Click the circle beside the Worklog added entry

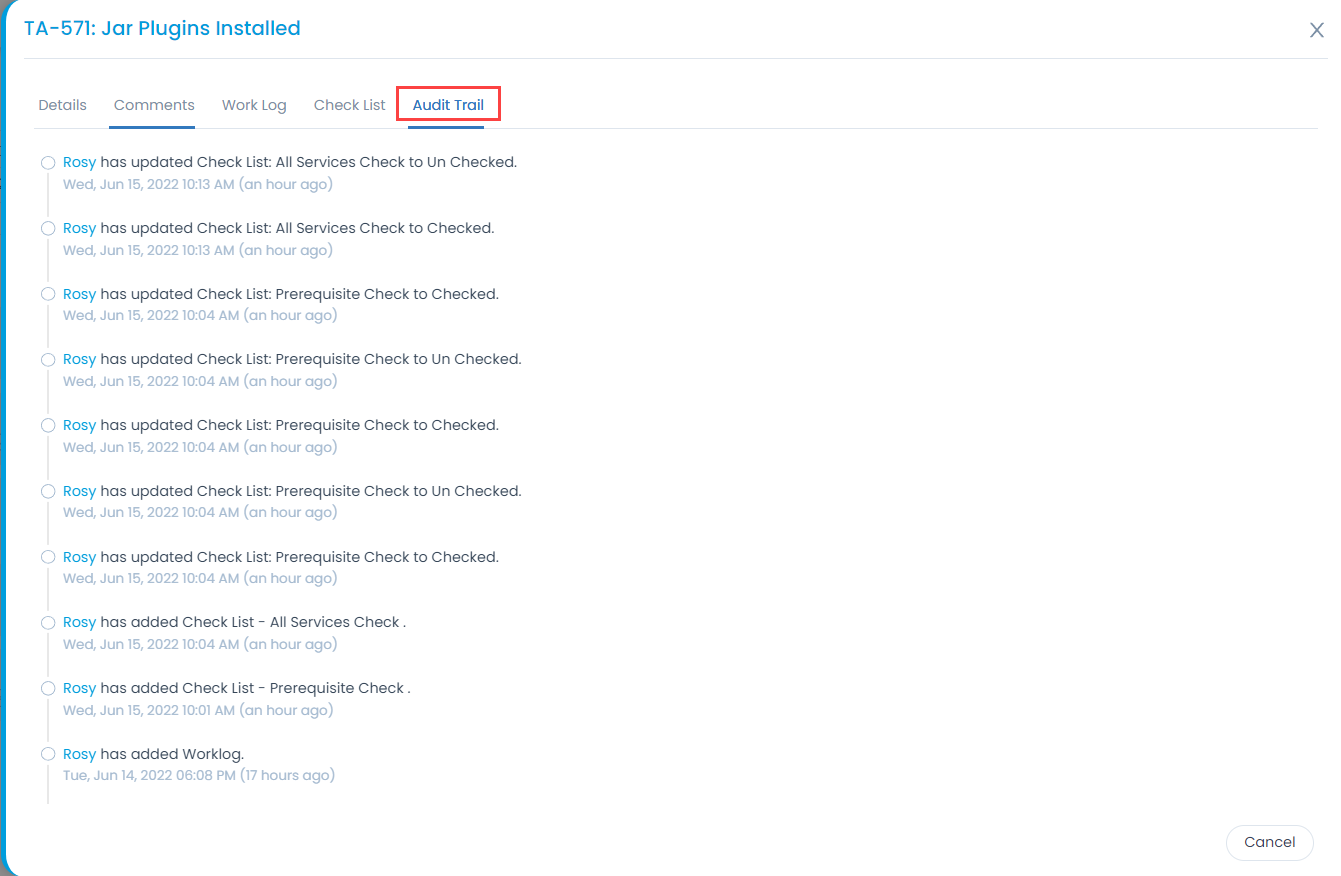(x=47, y=753)
